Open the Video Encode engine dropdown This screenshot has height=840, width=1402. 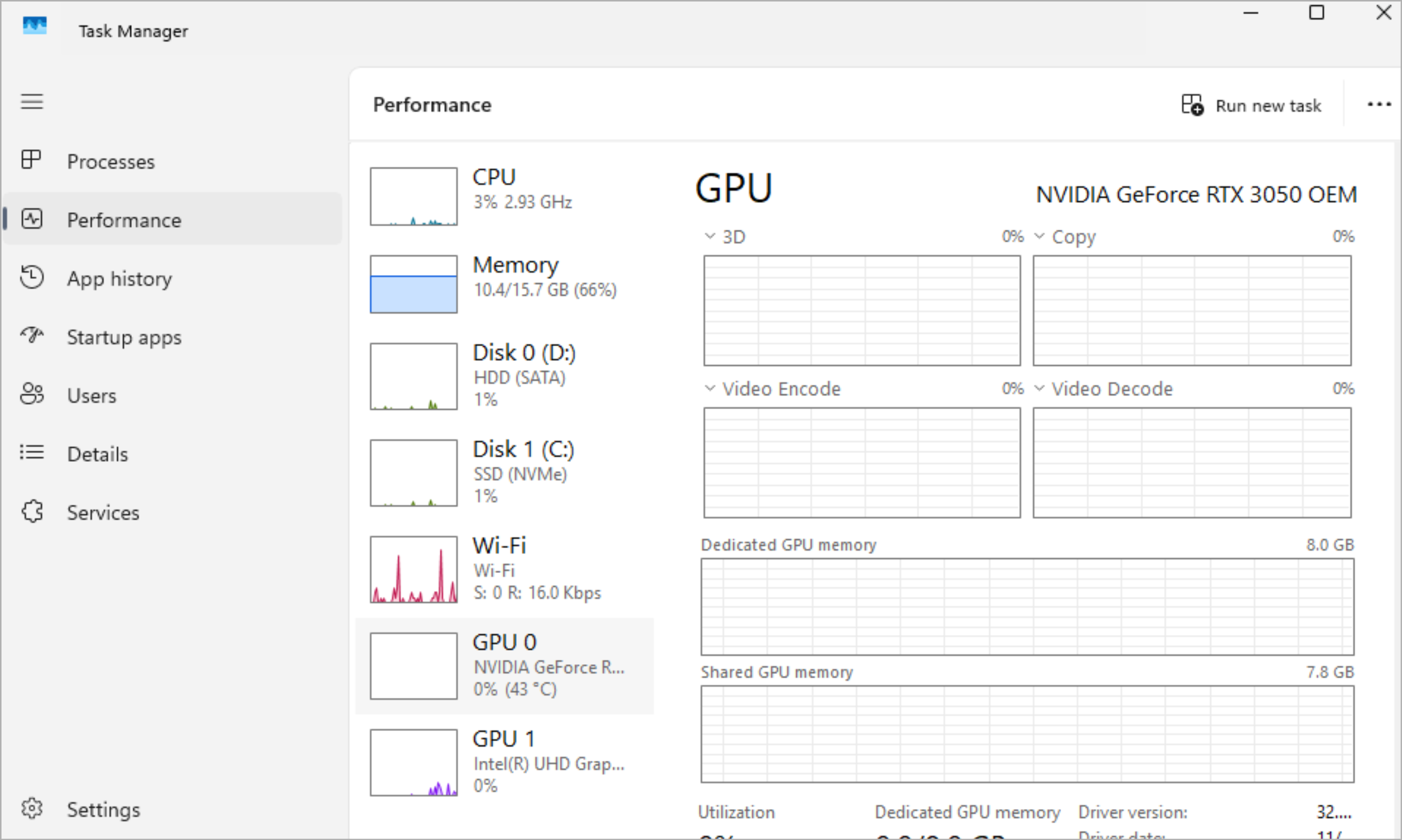click(710, 389)
